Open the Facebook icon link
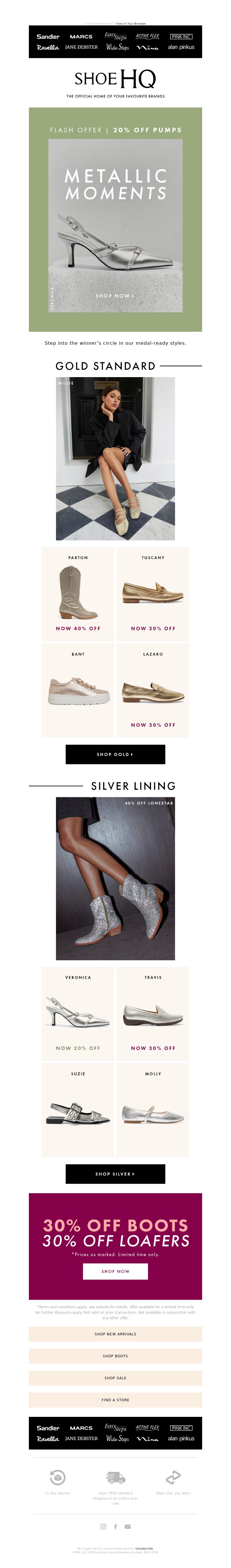The image size is (231, 1568). (x=115, y=1527)
